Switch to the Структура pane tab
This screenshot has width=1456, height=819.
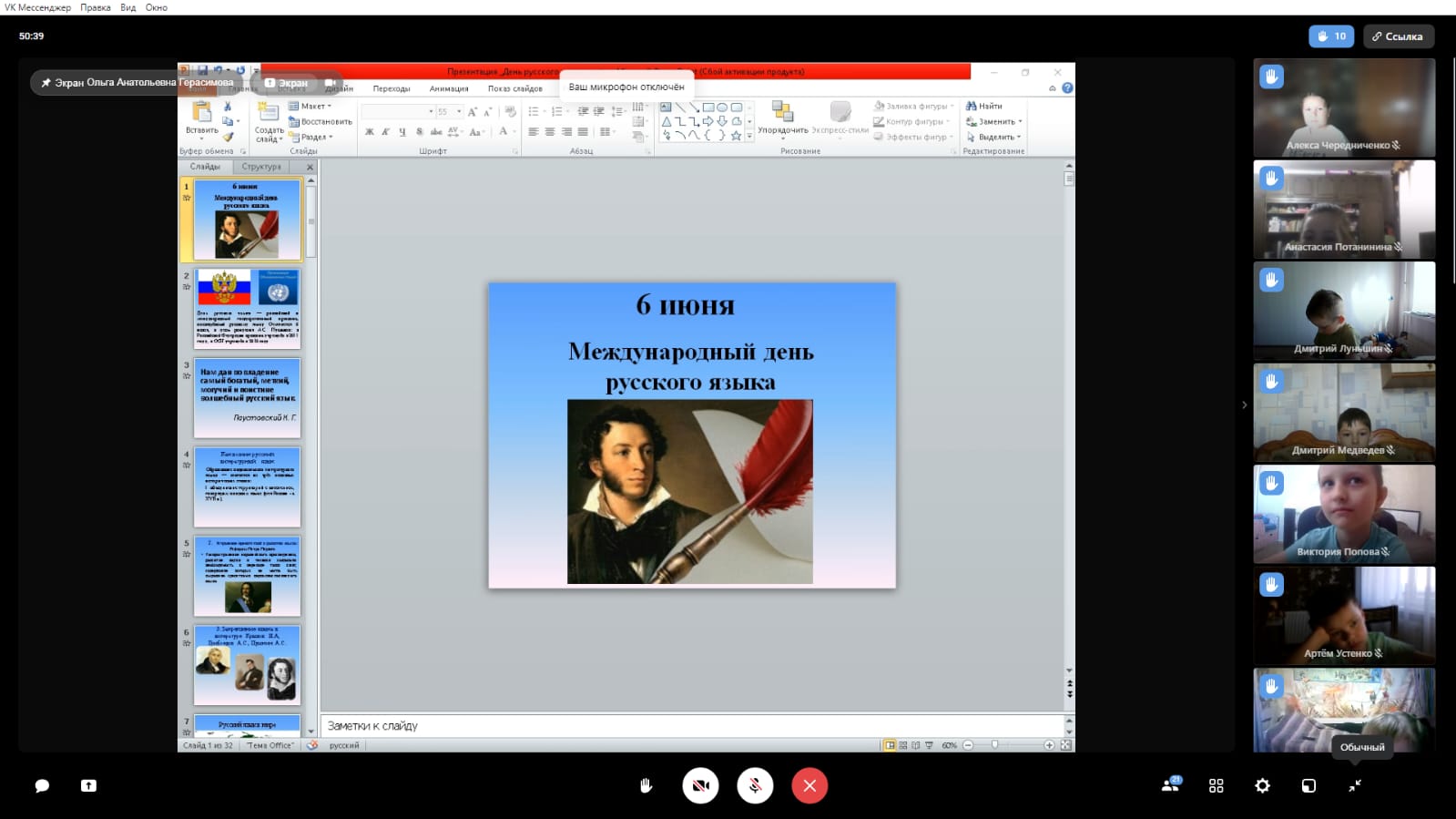pyautogui.click(x=261, y=167)
